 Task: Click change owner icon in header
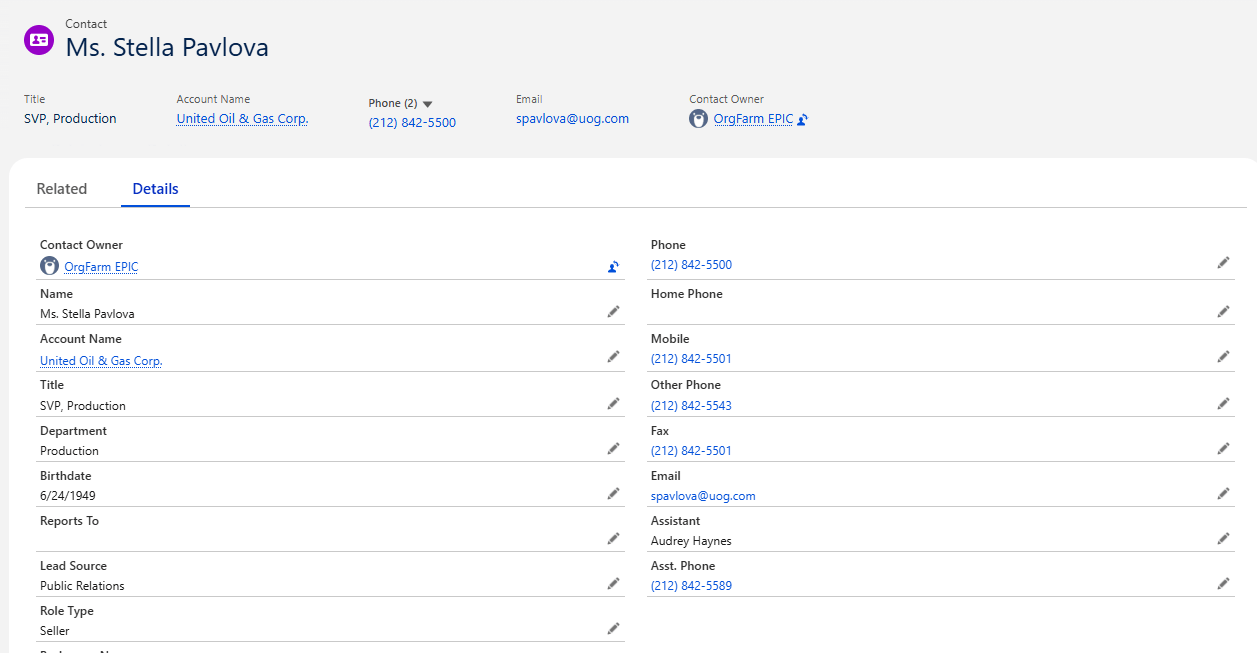tap(803, 120)
